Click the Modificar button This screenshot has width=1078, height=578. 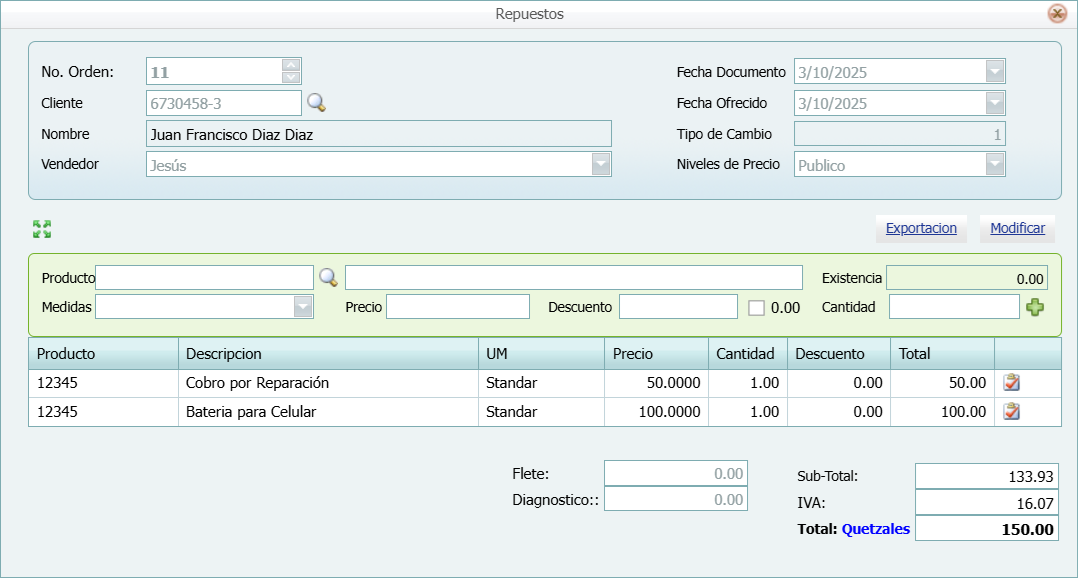click(x=1017, y=228)
